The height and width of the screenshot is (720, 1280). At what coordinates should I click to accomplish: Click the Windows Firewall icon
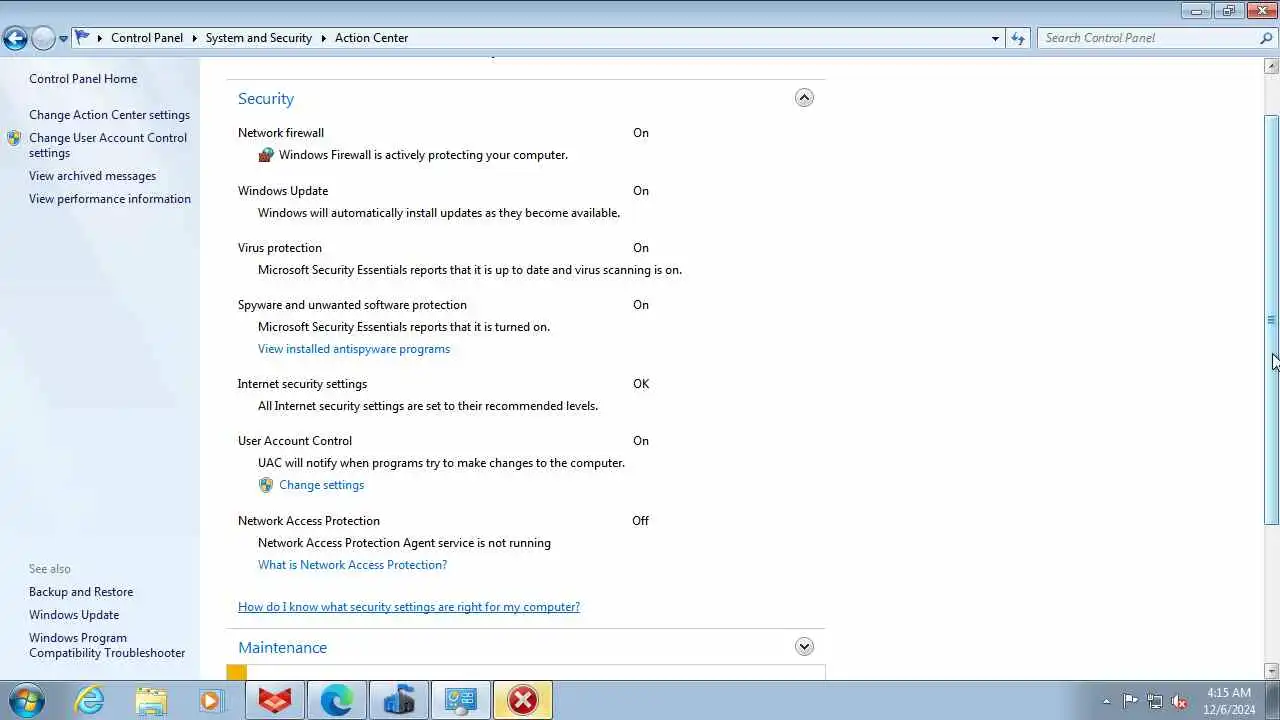[x=266, y=155]
